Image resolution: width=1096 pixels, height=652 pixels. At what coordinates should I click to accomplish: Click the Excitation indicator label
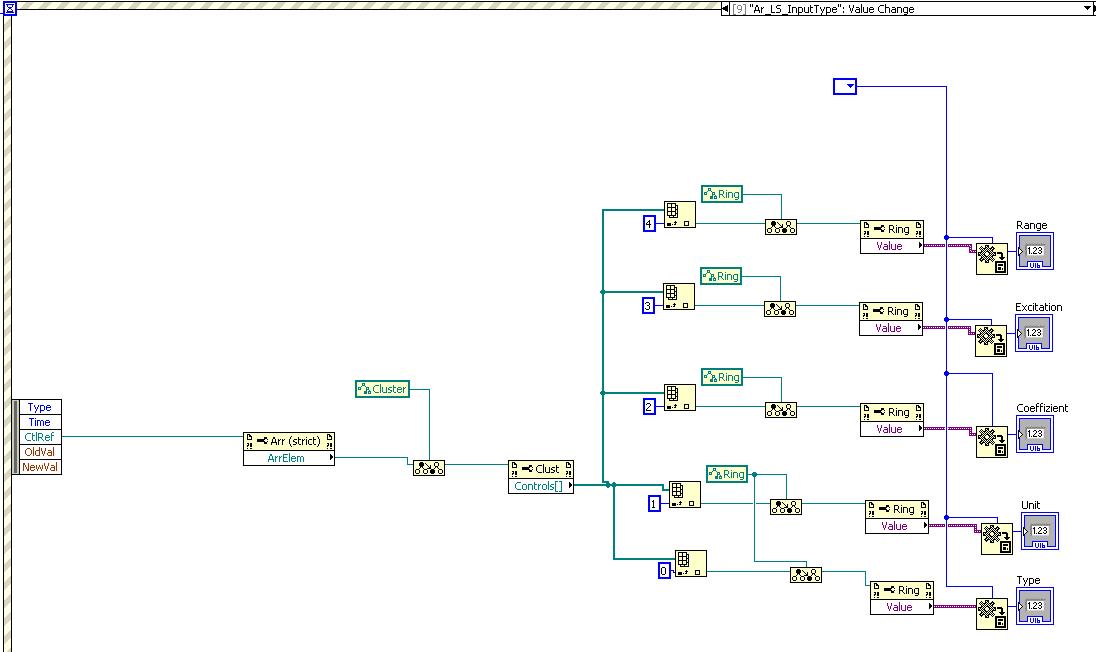click(1039, 307)
